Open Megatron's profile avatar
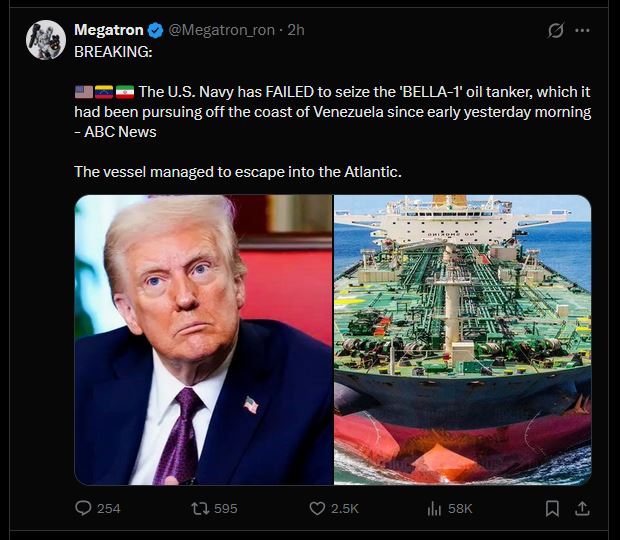This screenshot has height=540, width=620. click(46, 40)
